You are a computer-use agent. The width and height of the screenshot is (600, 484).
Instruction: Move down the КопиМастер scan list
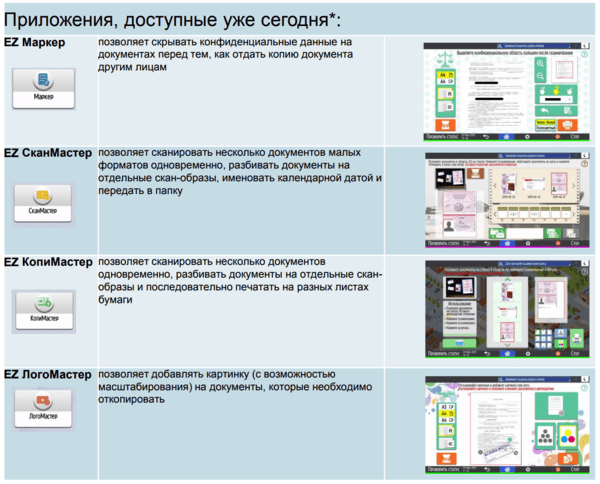(508, 345)
